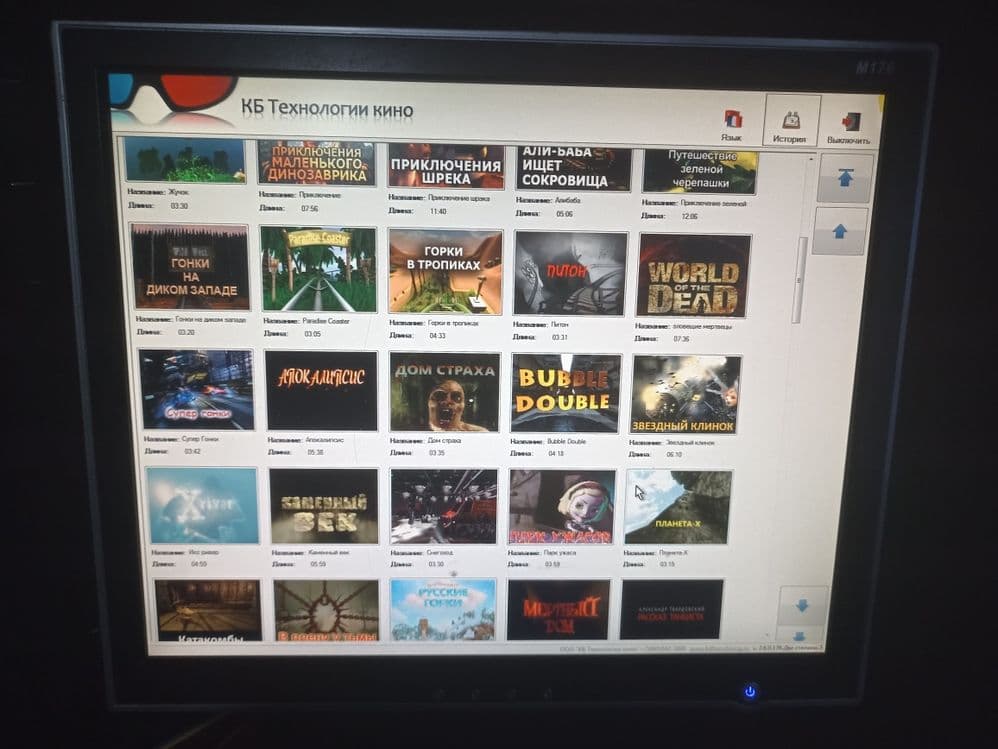Click the "Paradise Coaster" name caption text

point(326,321)
